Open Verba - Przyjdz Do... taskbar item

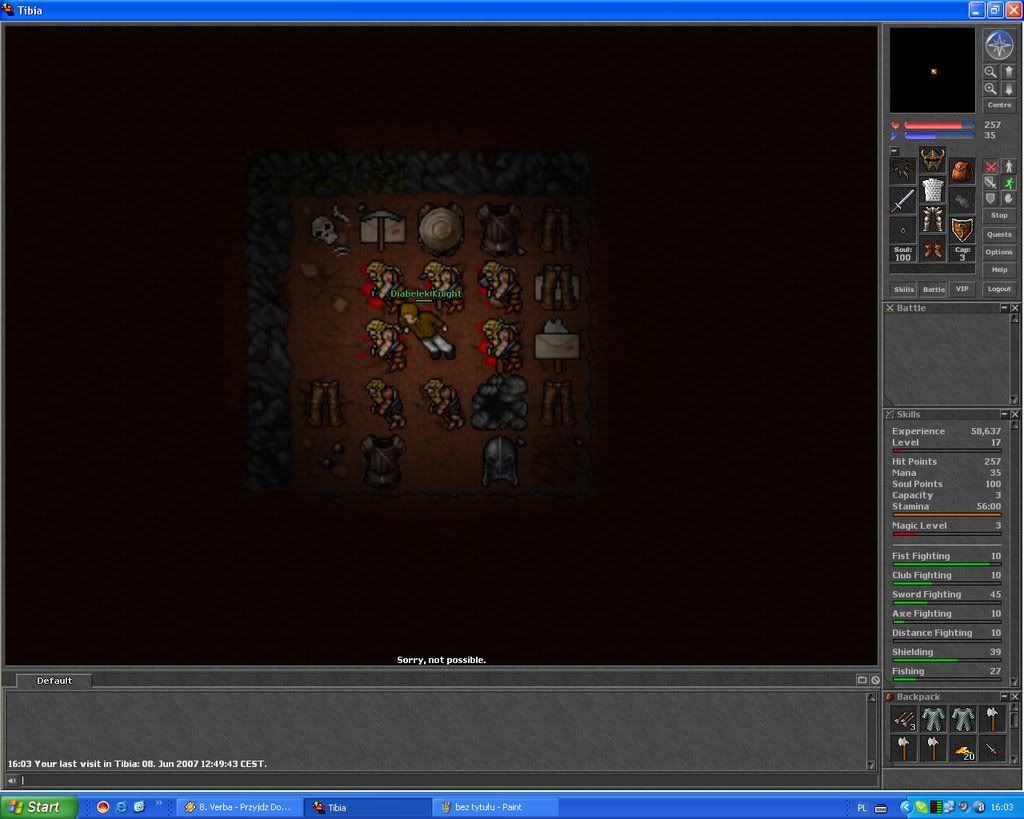[238, 807]
